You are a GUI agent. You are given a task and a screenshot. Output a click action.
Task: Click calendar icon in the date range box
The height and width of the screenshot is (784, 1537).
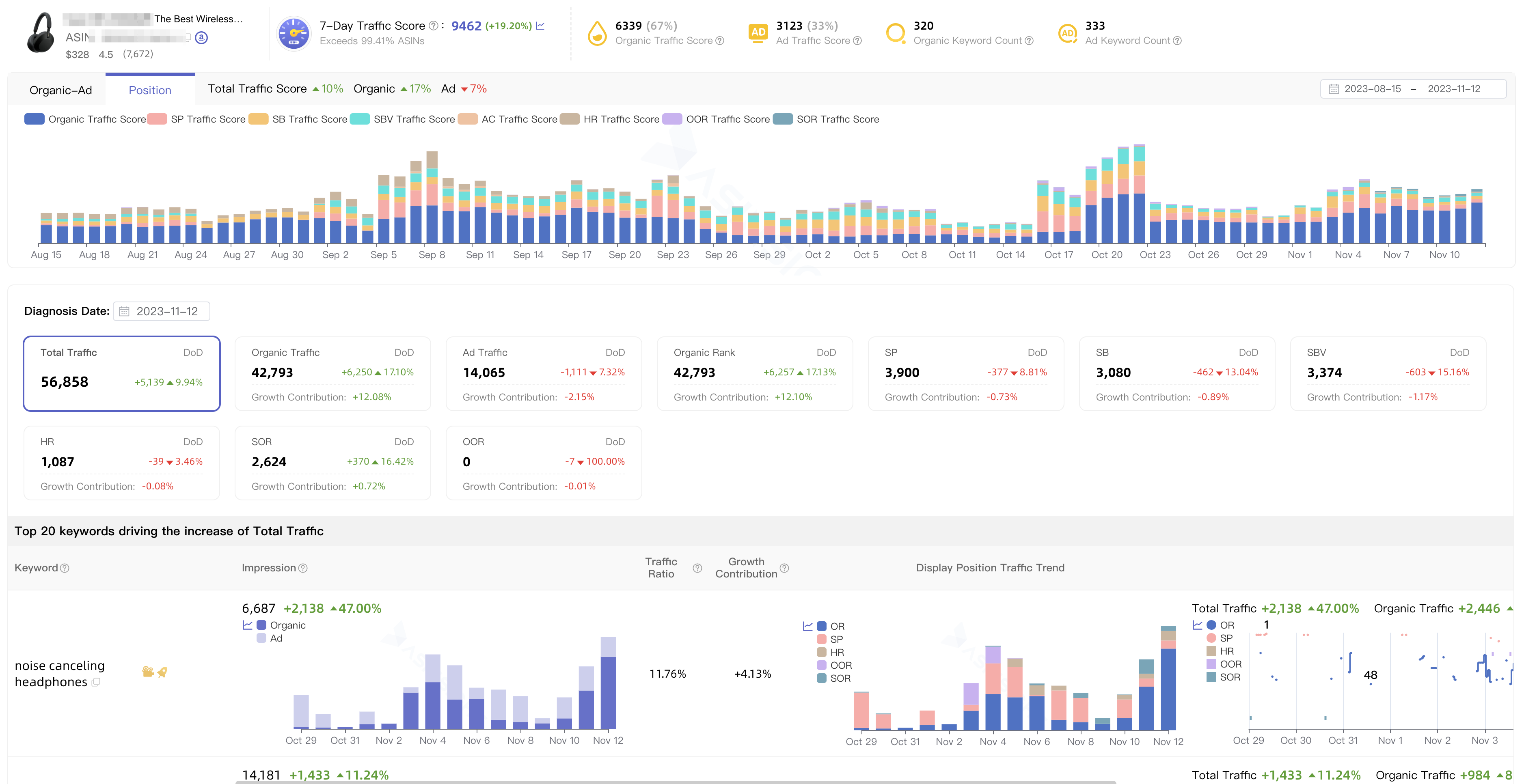(x=1334, y=89)
